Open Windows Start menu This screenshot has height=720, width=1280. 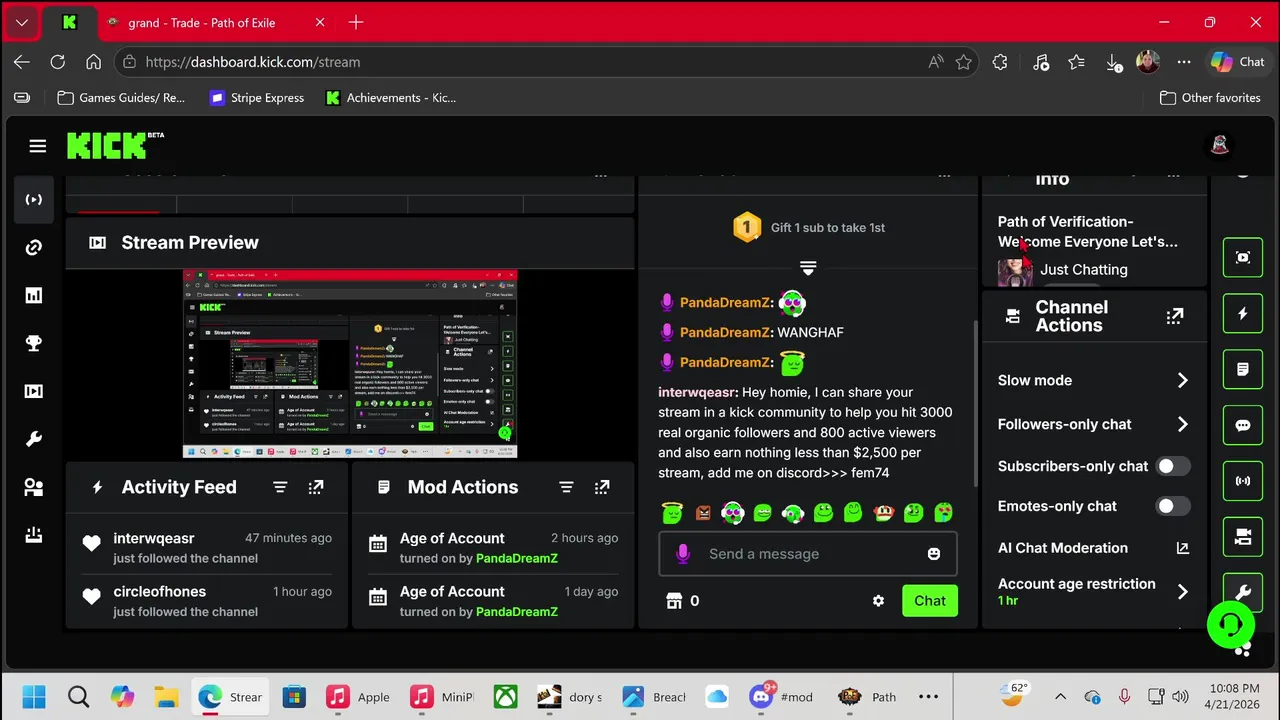(33, 697)
